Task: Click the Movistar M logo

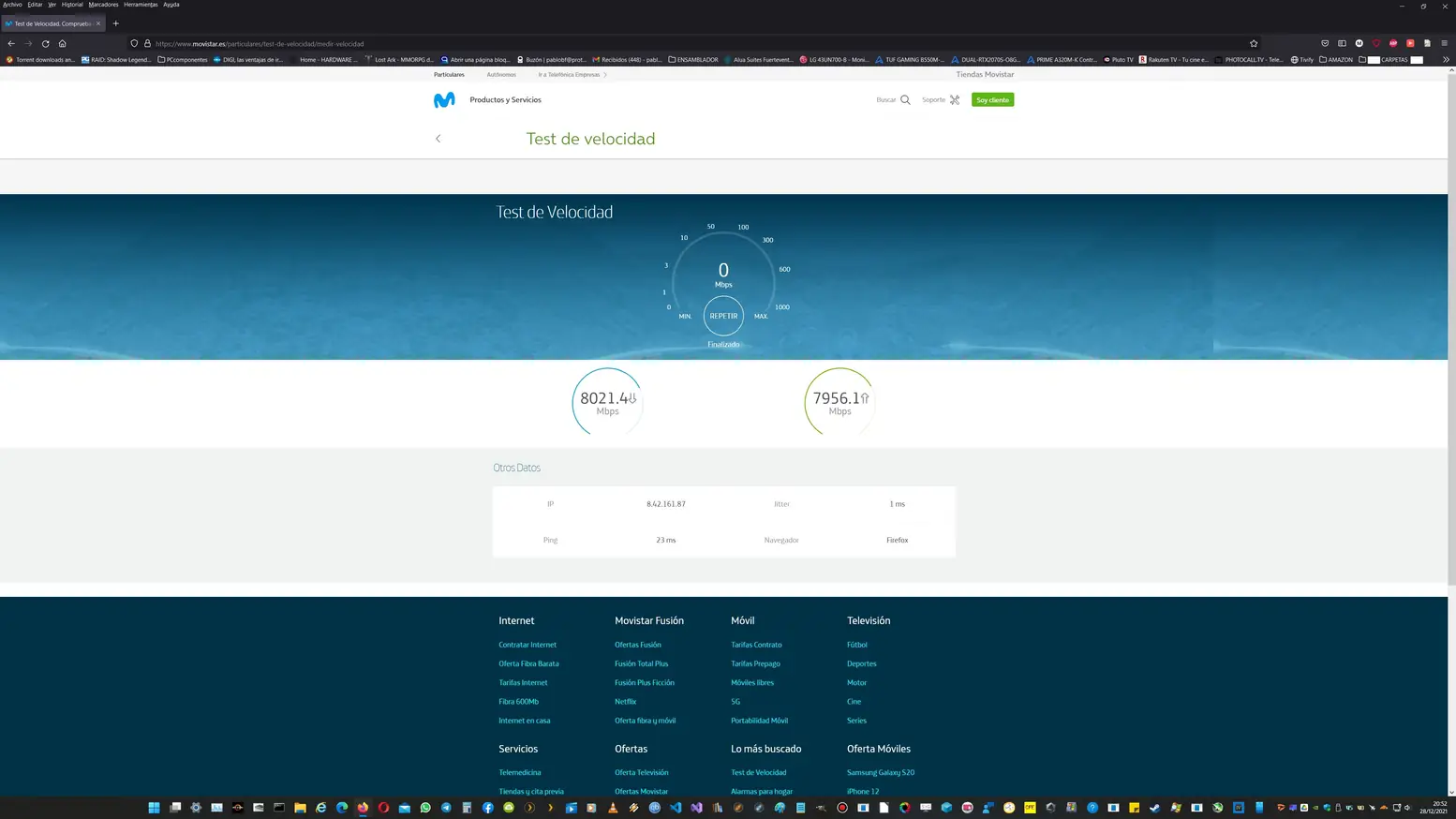Action: coord(444,99)
